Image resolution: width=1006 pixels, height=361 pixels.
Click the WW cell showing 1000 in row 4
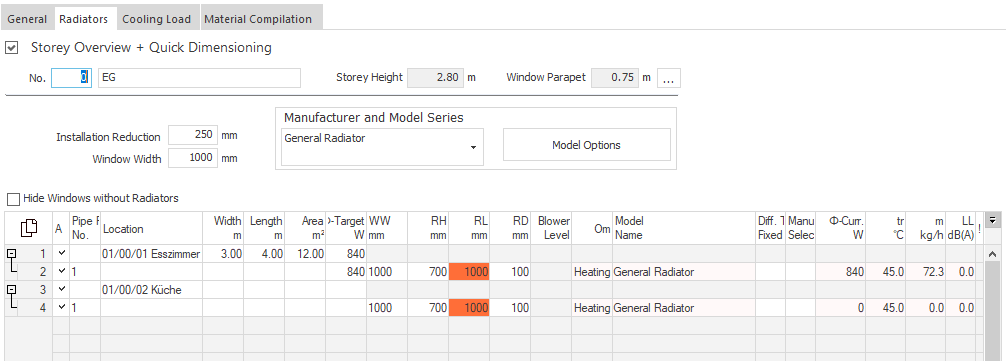click(x=388, y=308)
